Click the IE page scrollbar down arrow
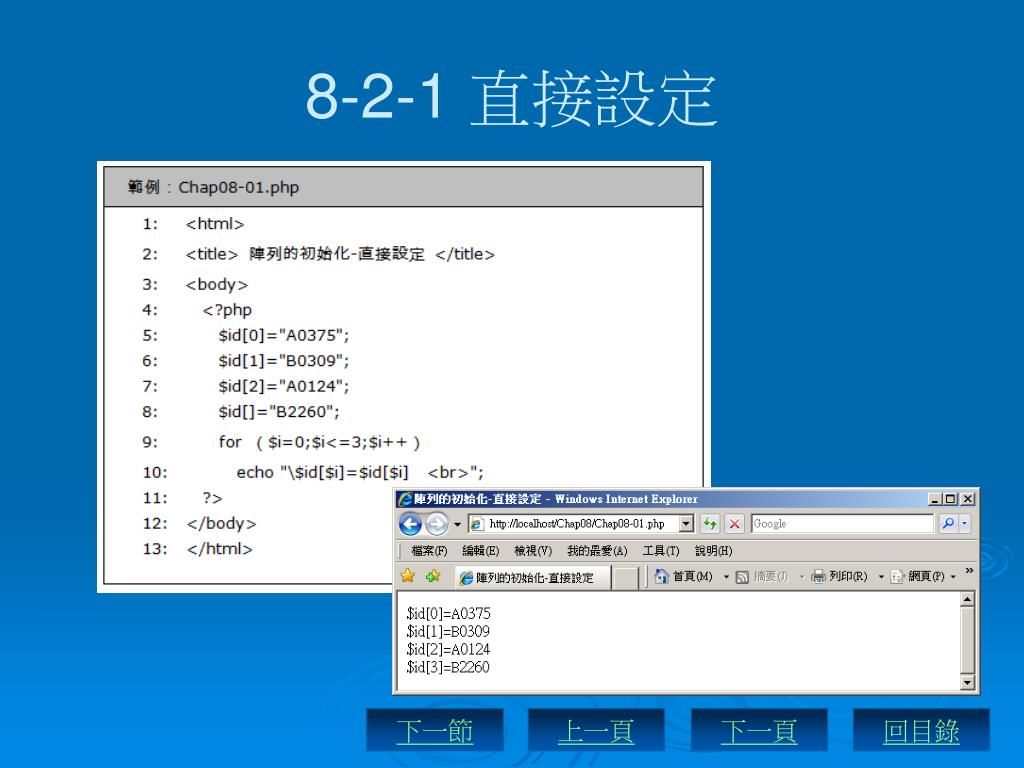Image resolution: width=1024 pixels, height=768 pixels. (968, 683)
